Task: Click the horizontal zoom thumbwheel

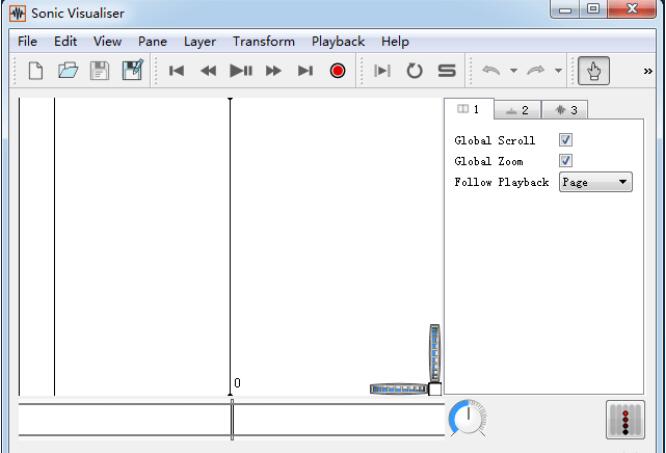Action: [x=398, y=389]
